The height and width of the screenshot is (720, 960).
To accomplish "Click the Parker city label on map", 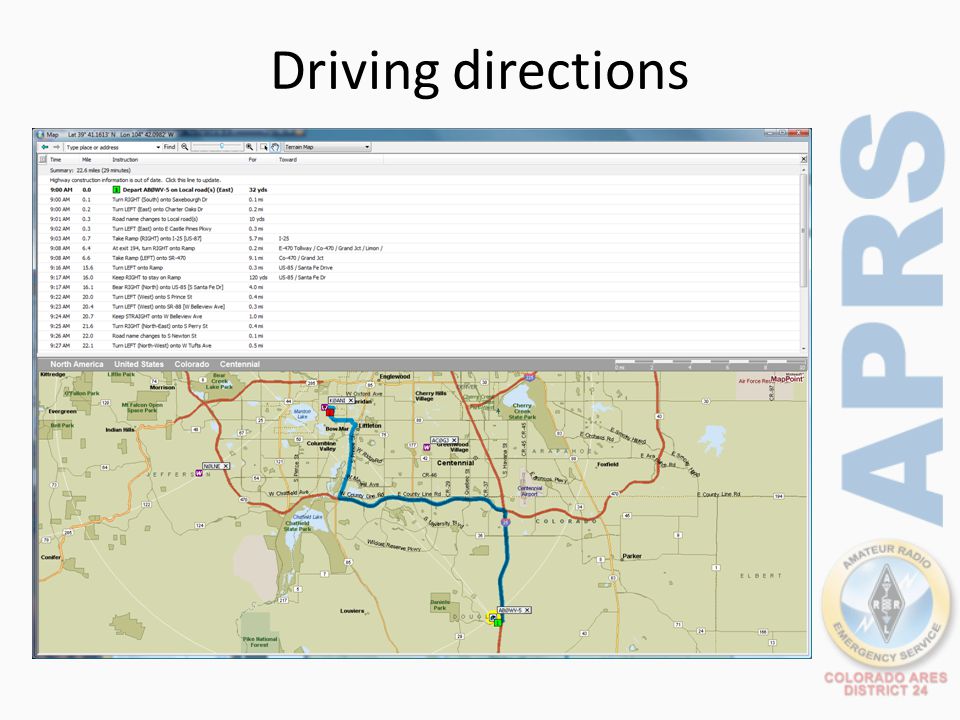I will tap(632, 557).
